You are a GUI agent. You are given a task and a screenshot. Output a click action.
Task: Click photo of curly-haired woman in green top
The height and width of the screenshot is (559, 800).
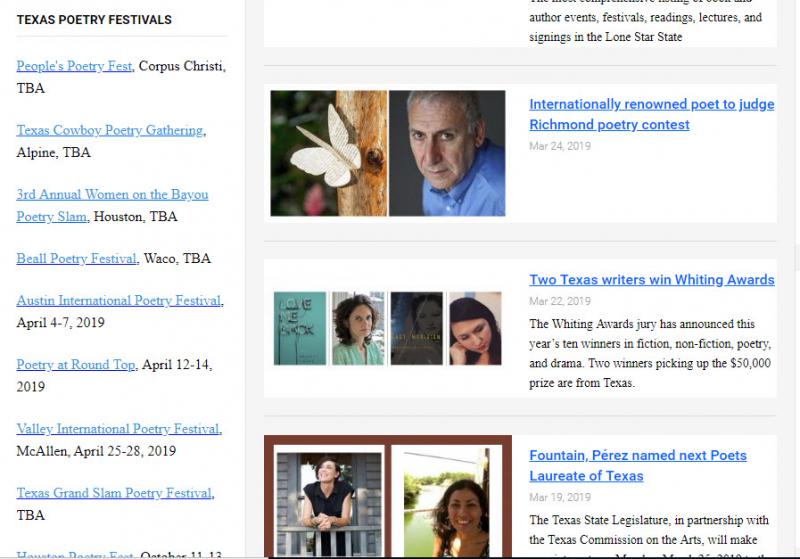click(x=358, y=328)
